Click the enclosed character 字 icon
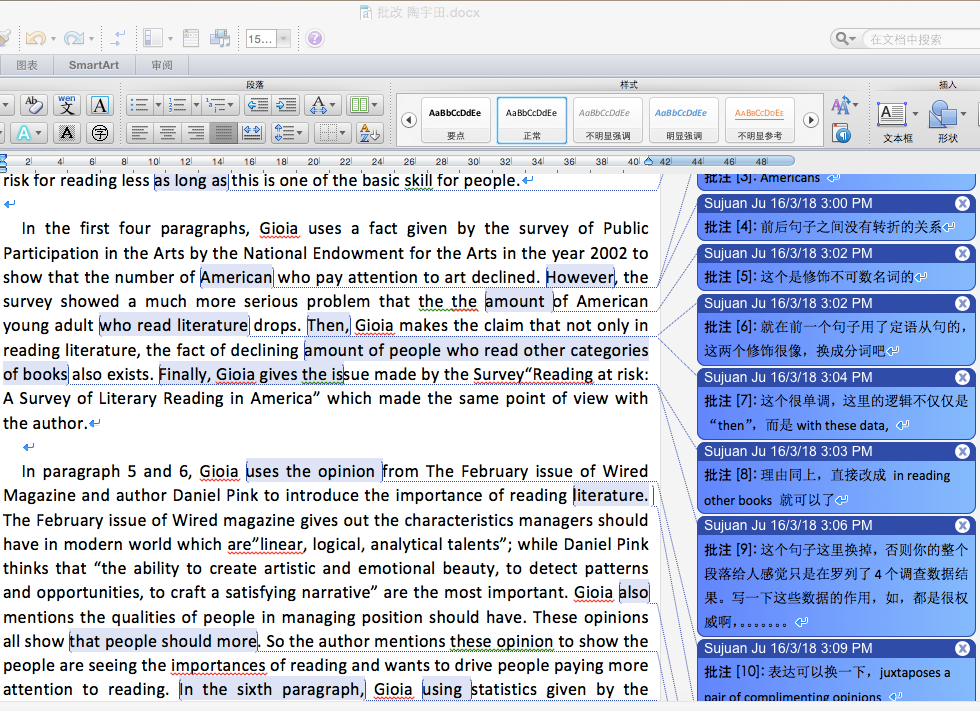Image resolution: width=980 pixels, height=711 pixels. pos(100,133)
